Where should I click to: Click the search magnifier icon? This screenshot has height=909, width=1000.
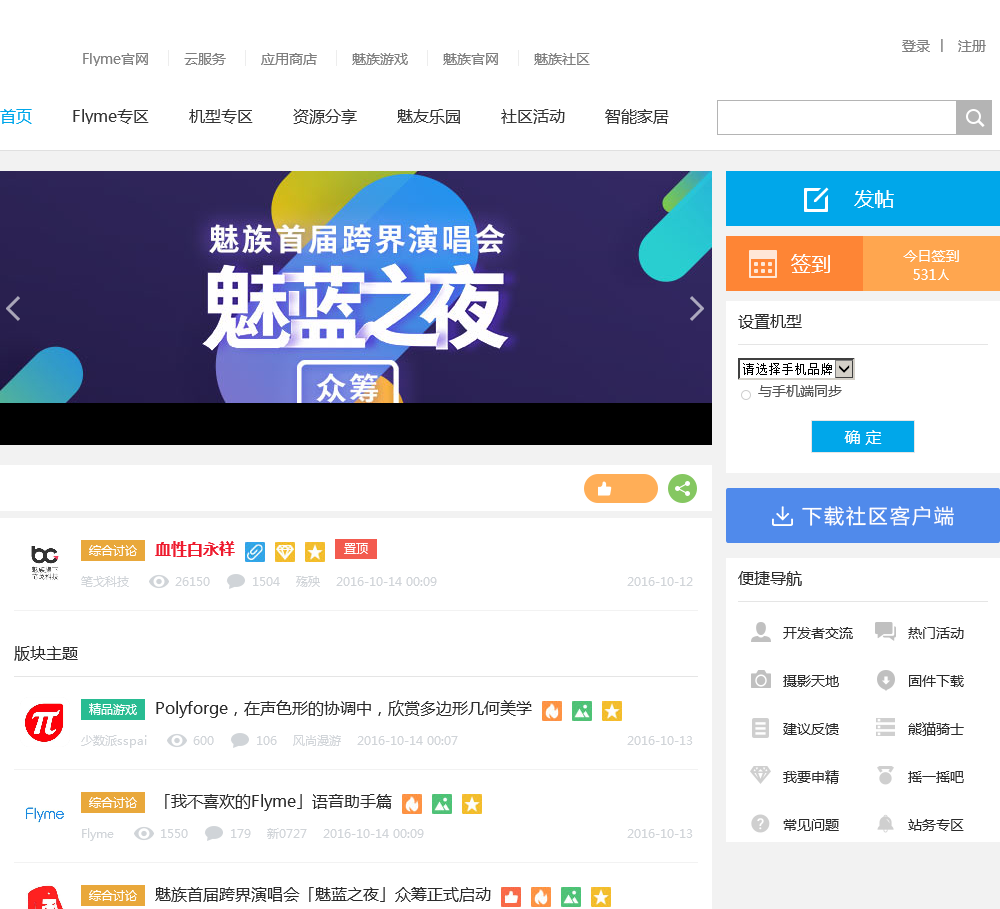point(974,117)
